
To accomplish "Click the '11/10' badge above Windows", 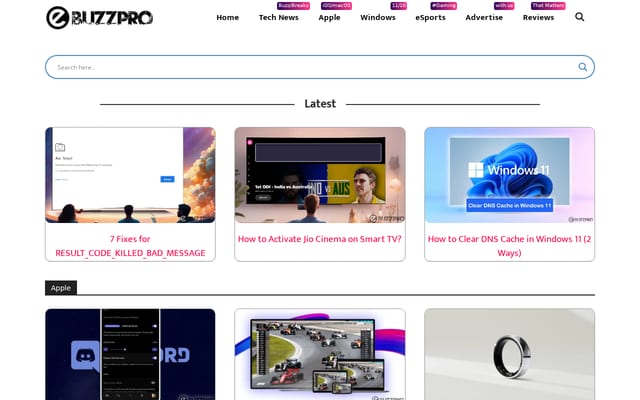I will pos(398,6).
